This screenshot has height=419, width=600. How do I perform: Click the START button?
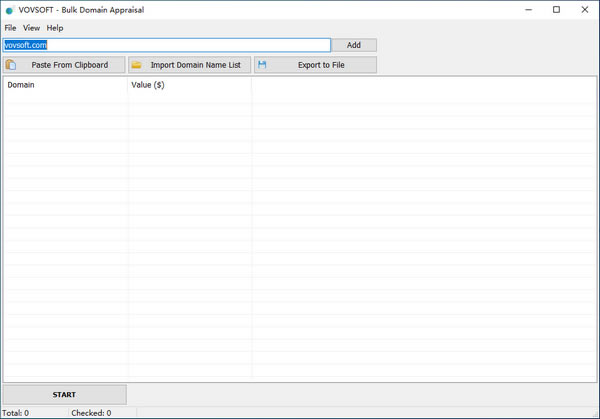64,395
